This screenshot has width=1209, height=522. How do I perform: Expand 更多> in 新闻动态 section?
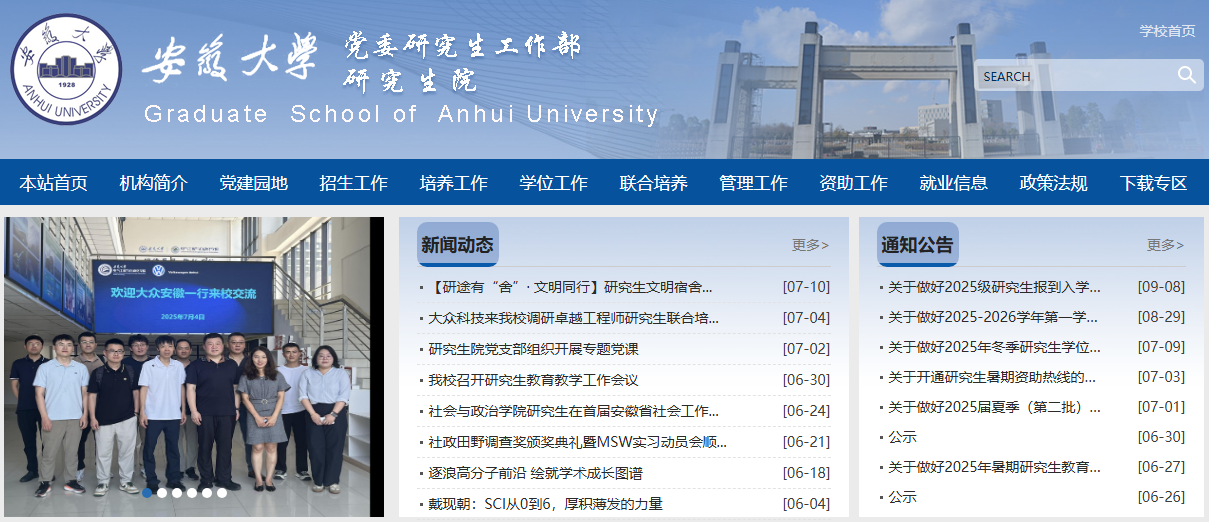click(810, 245)
